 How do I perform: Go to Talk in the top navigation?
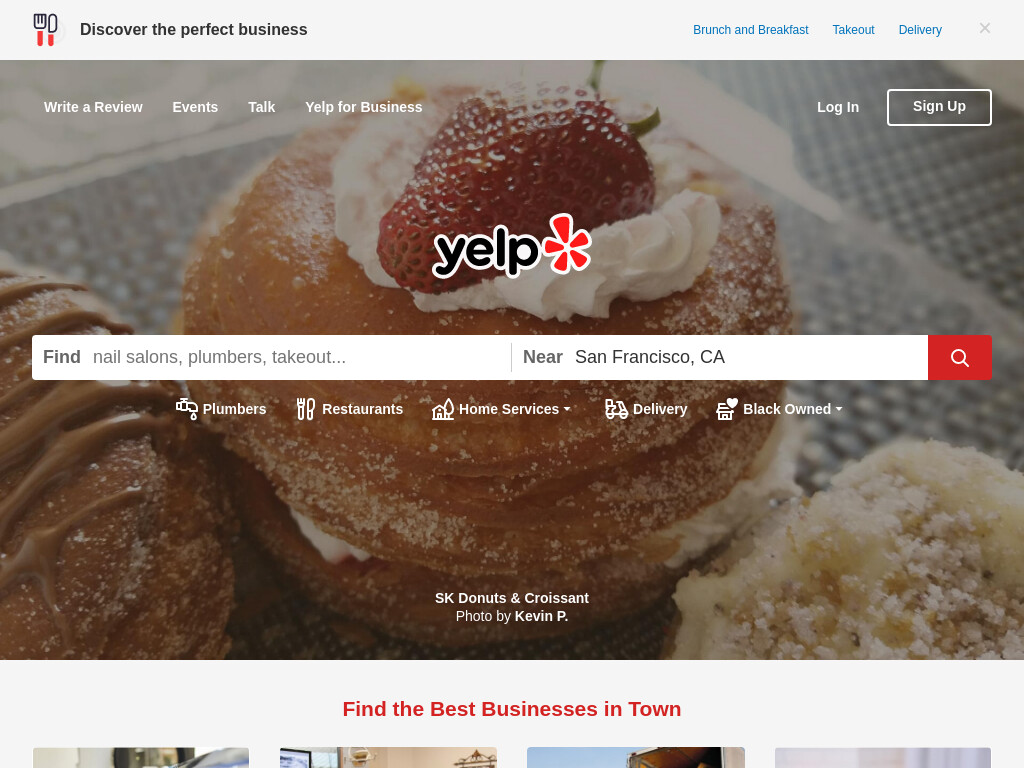261,107
